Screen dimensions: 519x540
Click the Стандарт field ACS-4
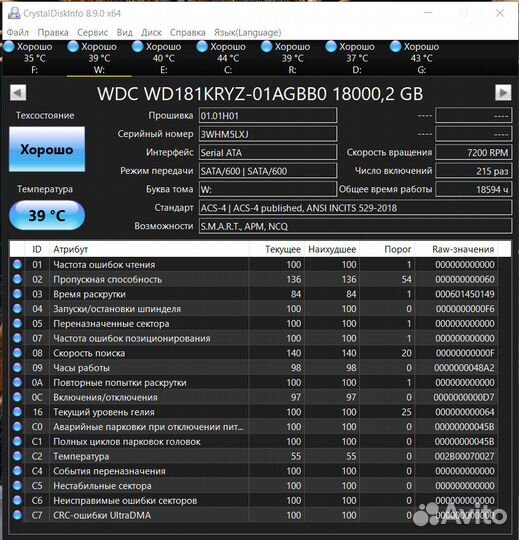click(x=355, y=208)
